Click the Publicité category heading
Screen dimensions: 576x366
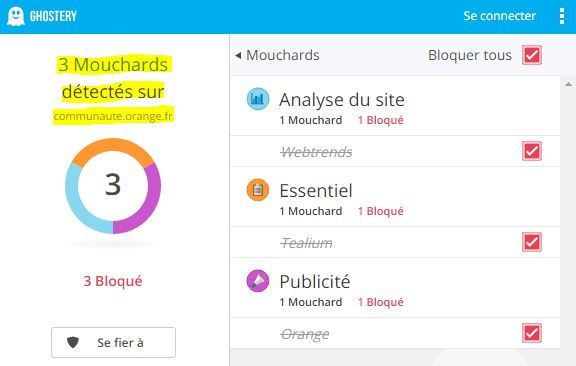point(315,281)
